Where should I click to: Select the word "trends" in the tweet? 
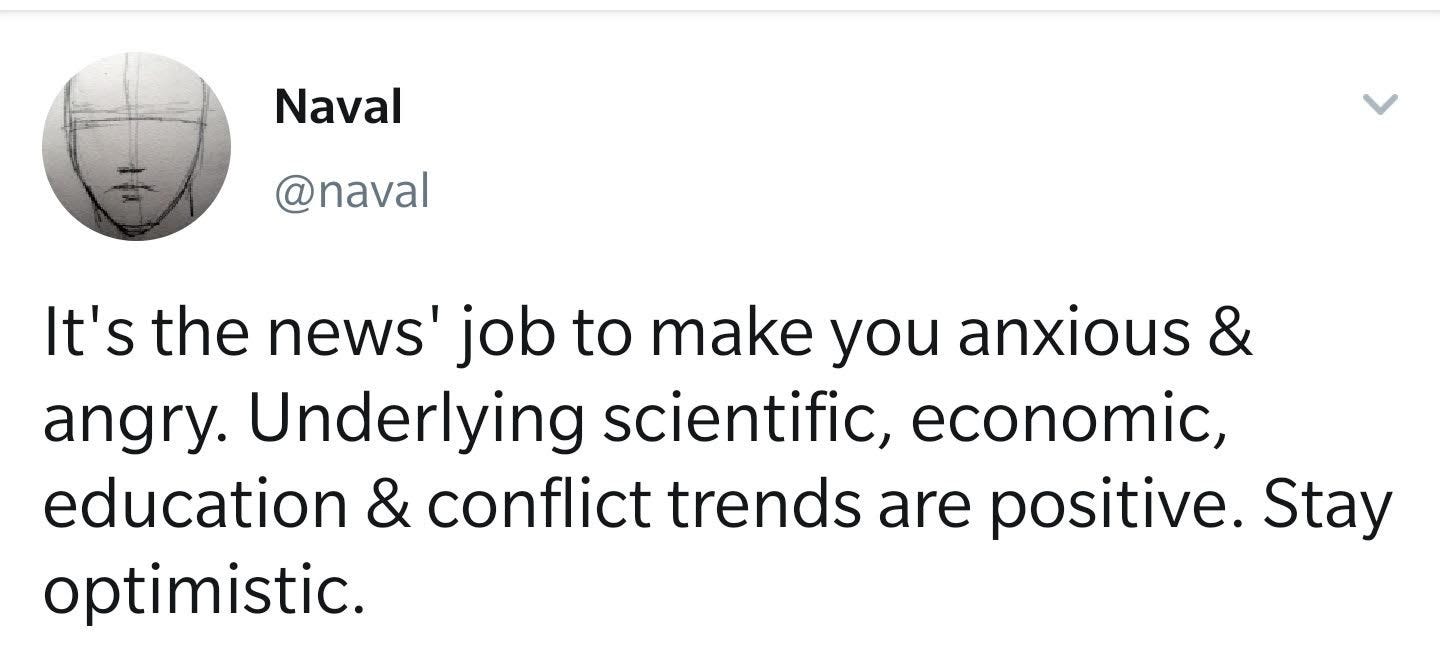click(x=764, y=506)
